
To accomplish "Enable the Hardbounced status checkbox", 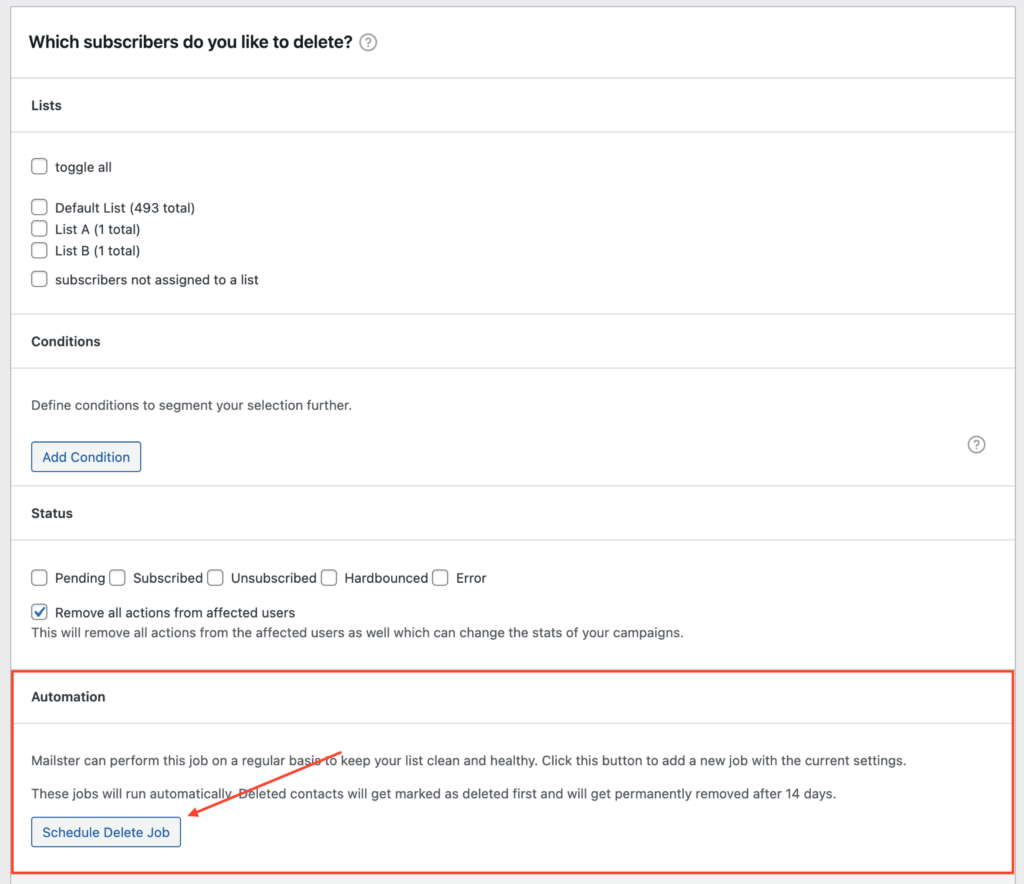I will [329, 578].
